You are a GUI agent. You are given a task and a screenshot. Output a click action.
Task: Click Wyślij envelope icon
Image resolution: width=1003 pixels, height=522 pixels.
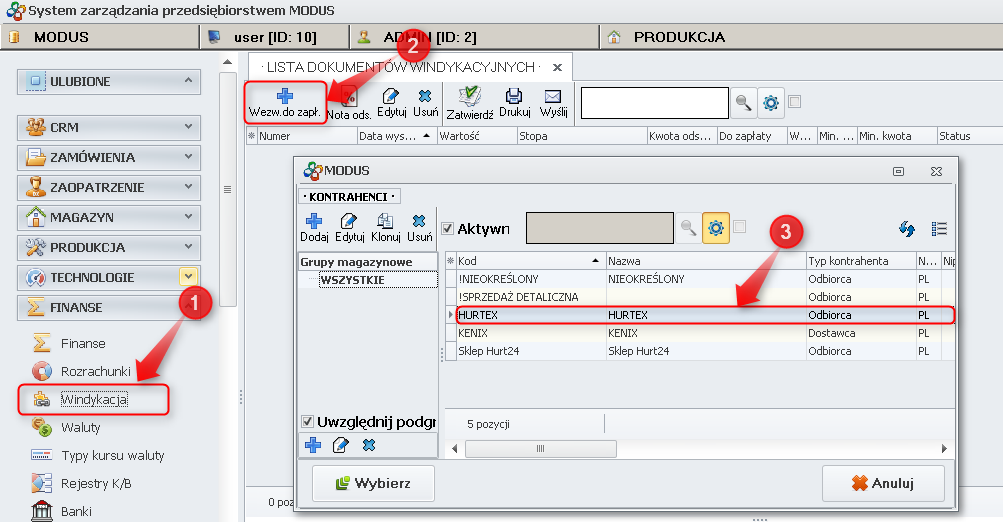point(553,96)
